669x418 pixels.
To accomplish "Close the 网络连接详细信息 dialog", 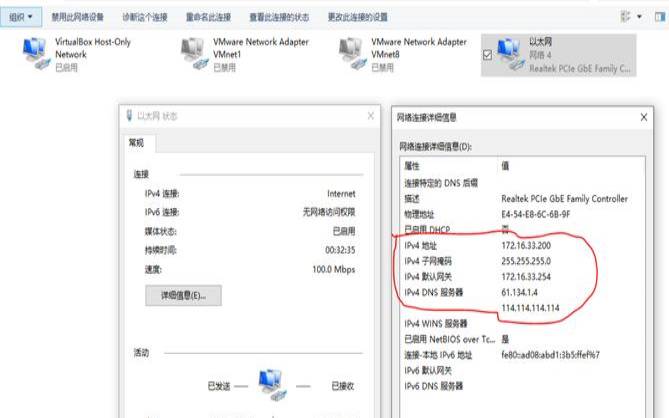I will pyautogui.click(x=644, y=116).
